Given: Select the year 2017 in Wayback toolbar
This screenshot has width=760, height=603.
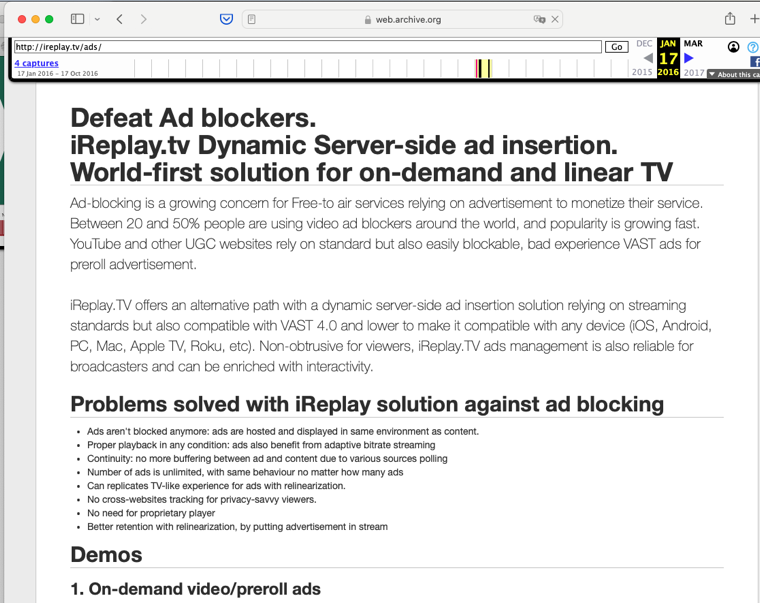Looking at the screenshot, I should (694, 73).
